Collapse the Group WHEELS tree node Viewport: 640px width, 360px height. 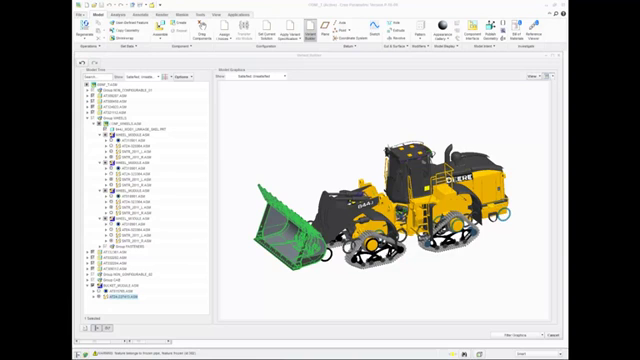87,118
